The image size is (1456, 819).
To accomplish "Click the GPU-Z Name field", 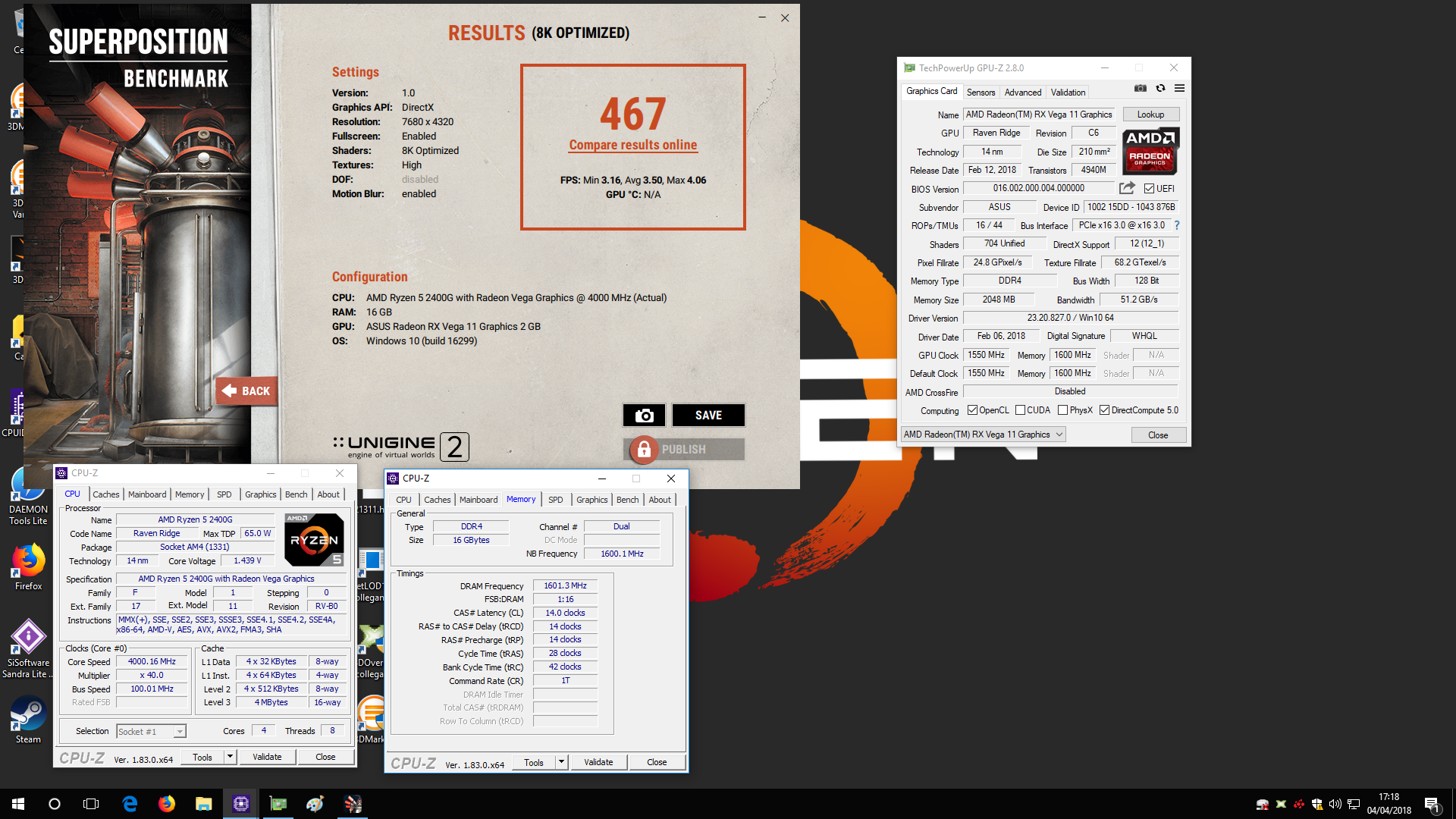I will tap(1039, 115).
